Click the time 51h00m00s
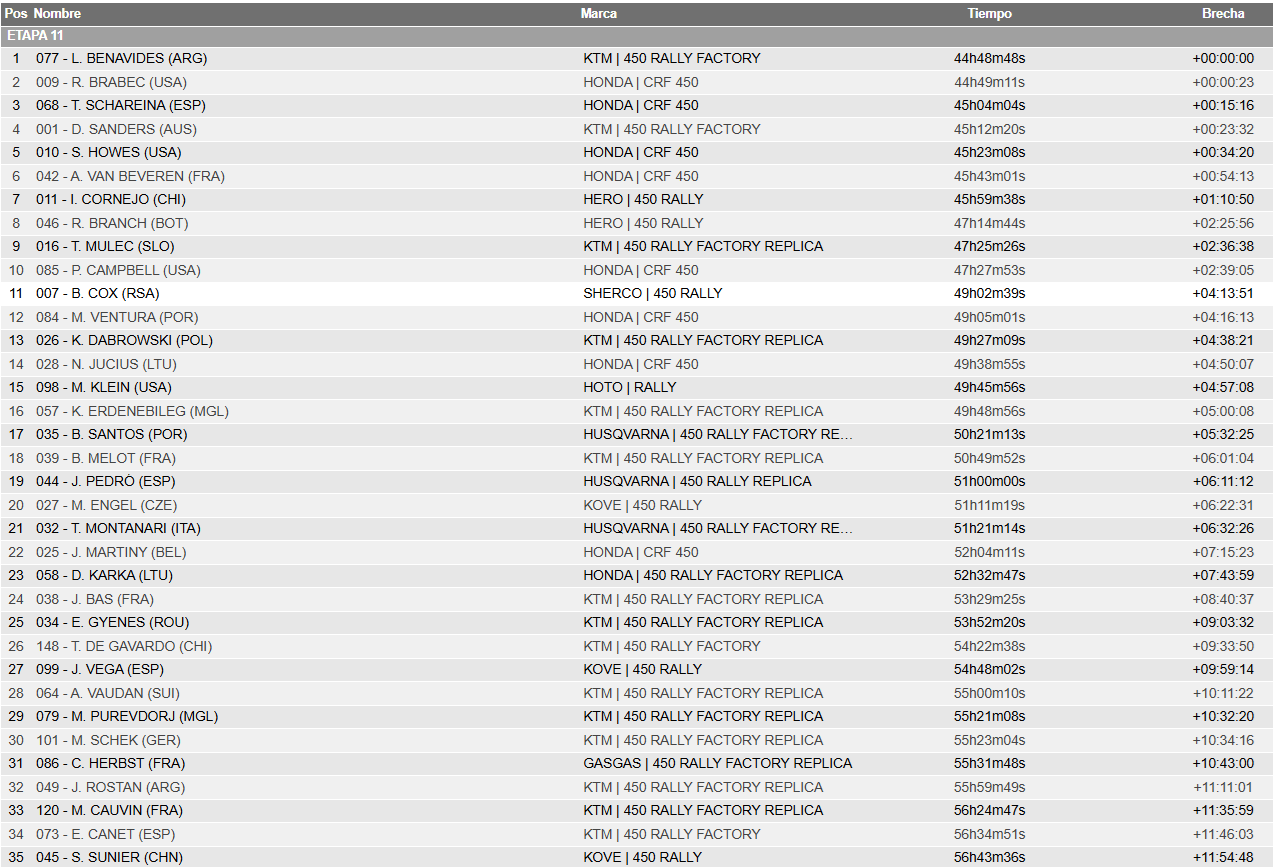 (x=989, y=481)
